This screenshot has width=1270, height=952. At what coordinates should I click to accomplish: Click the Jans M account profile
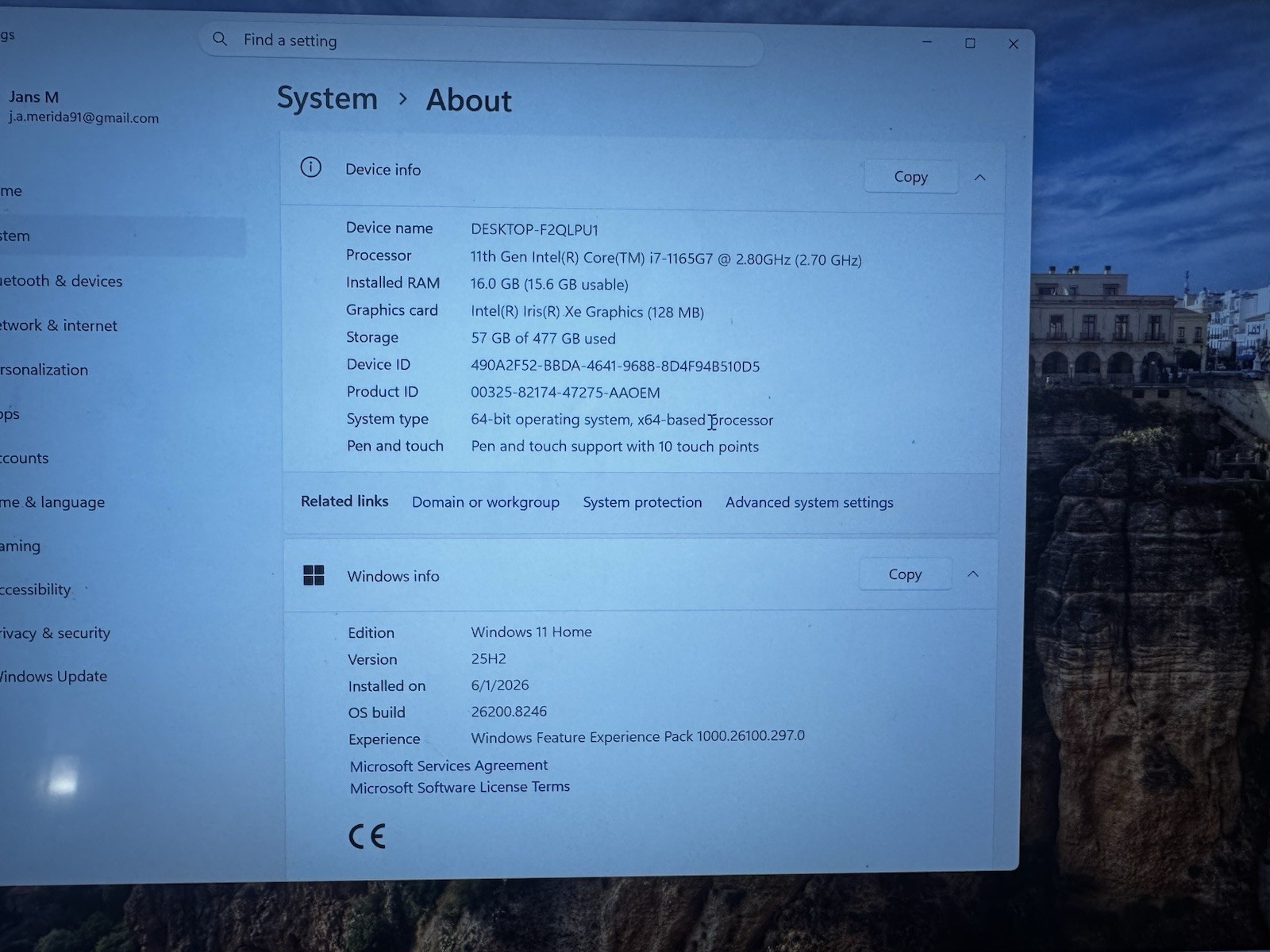(x=33, y=97)
